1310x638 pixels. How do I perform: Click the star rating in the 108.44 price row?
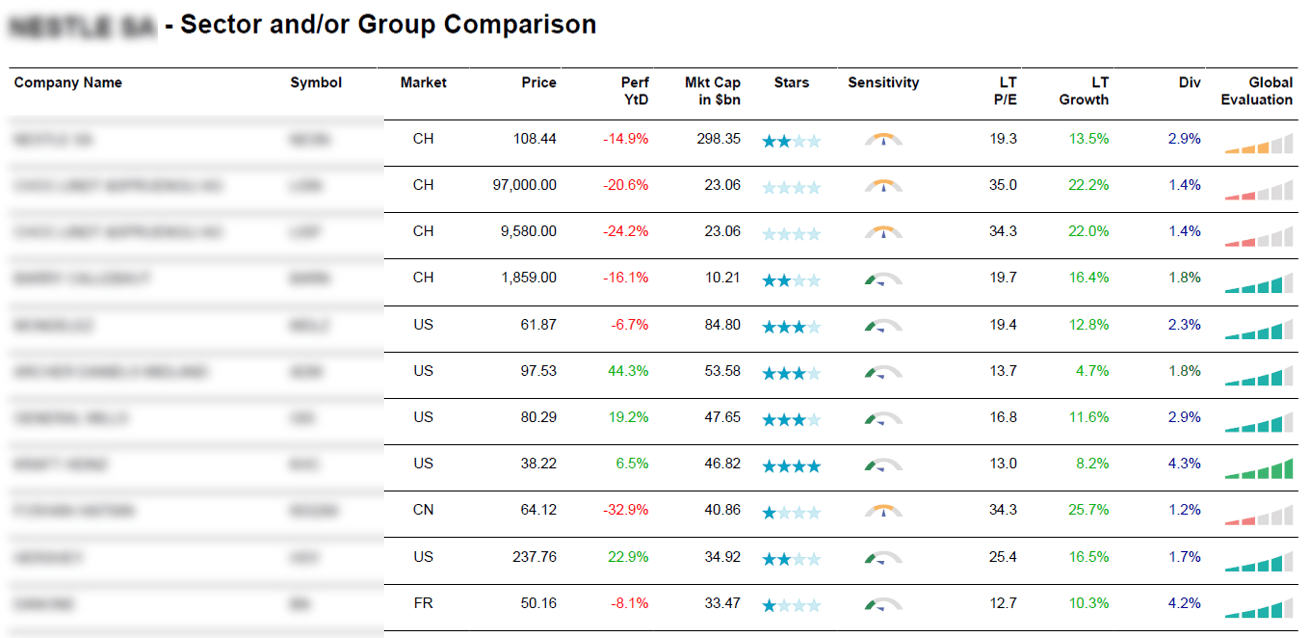791,141
